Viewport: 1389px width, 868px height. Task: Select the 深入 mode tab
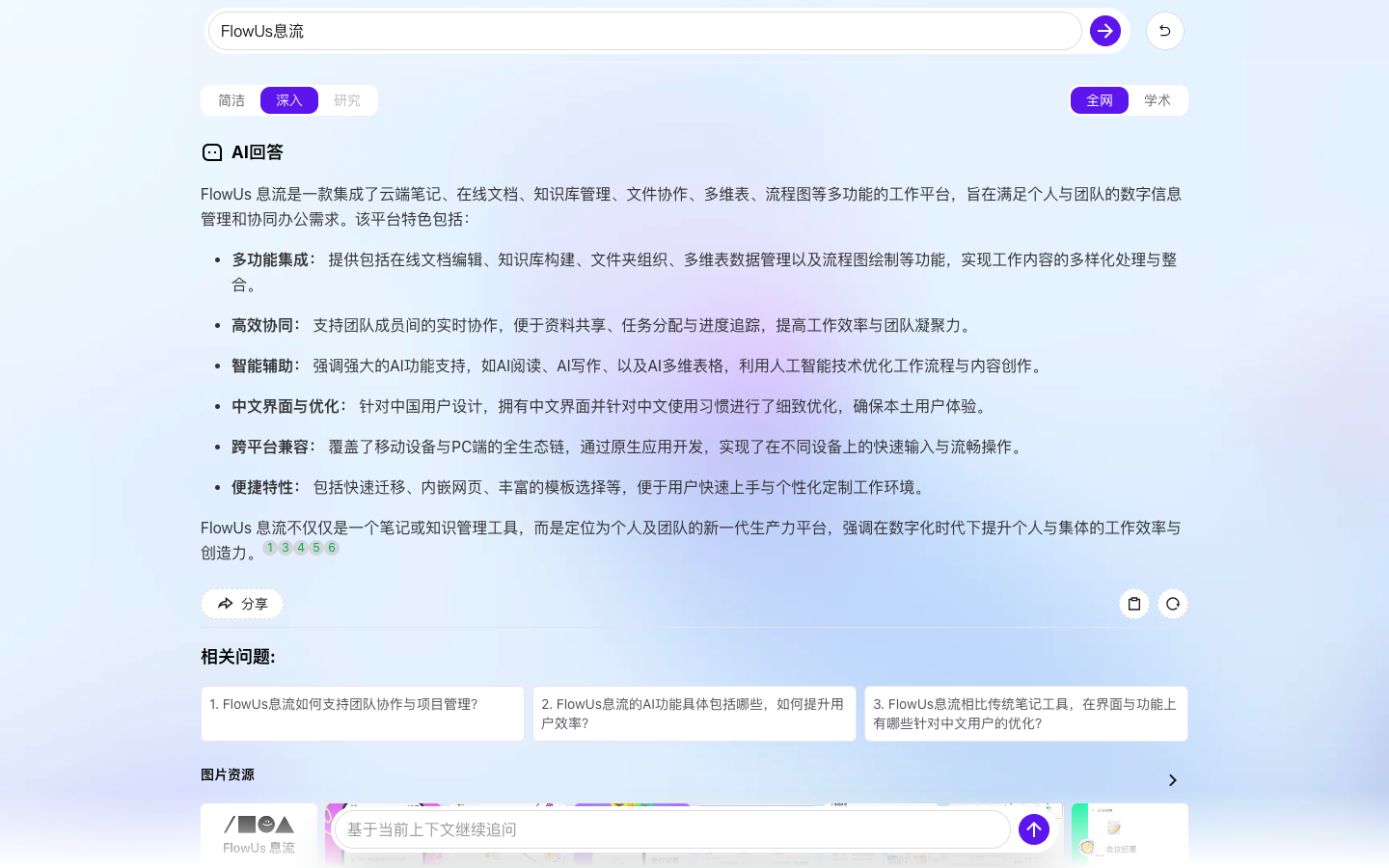tap(289, 100)
